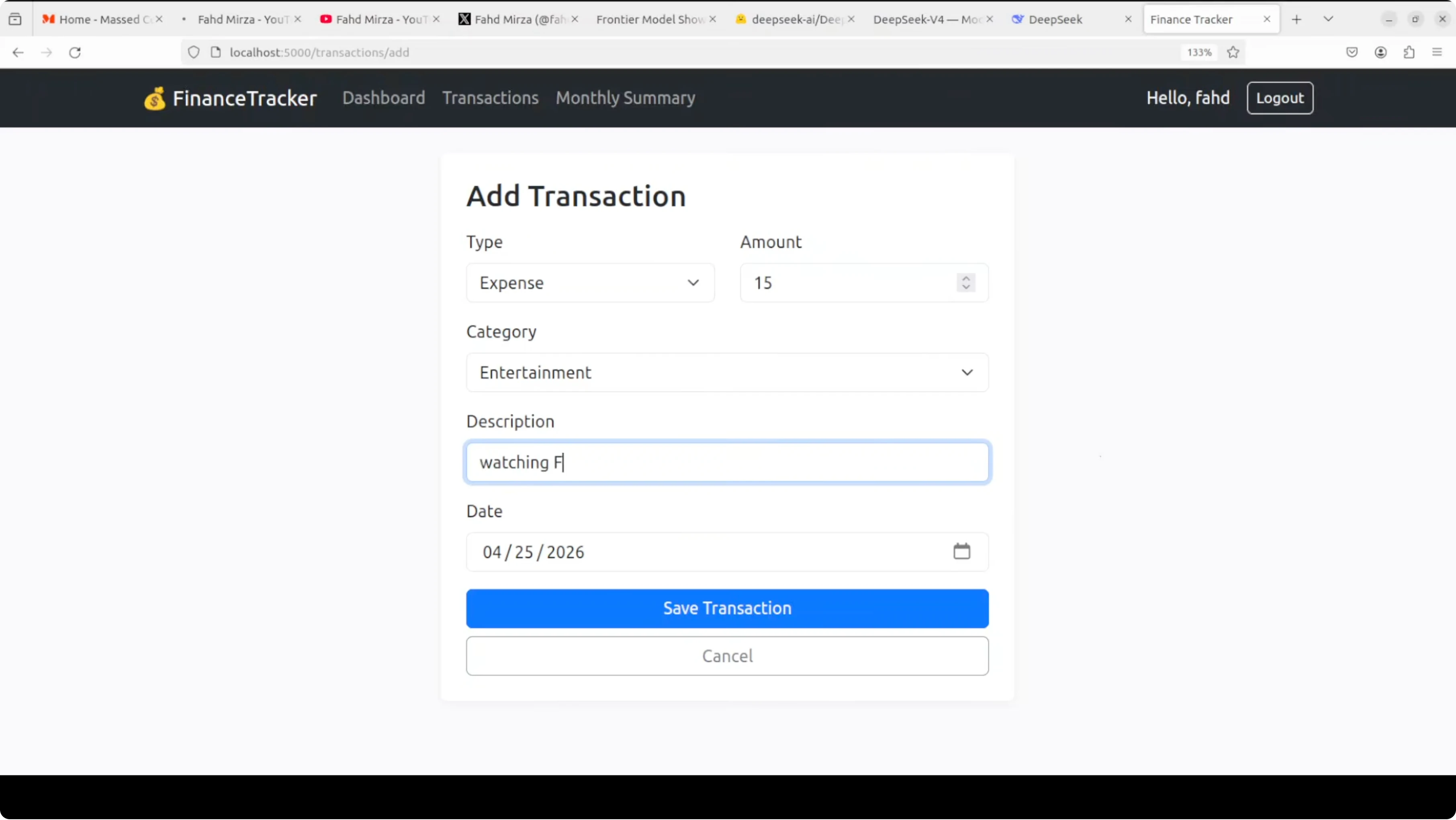Screen dimensions: 1456x820
Task: Open the date picker calendar icon
Action: [961, 551]
